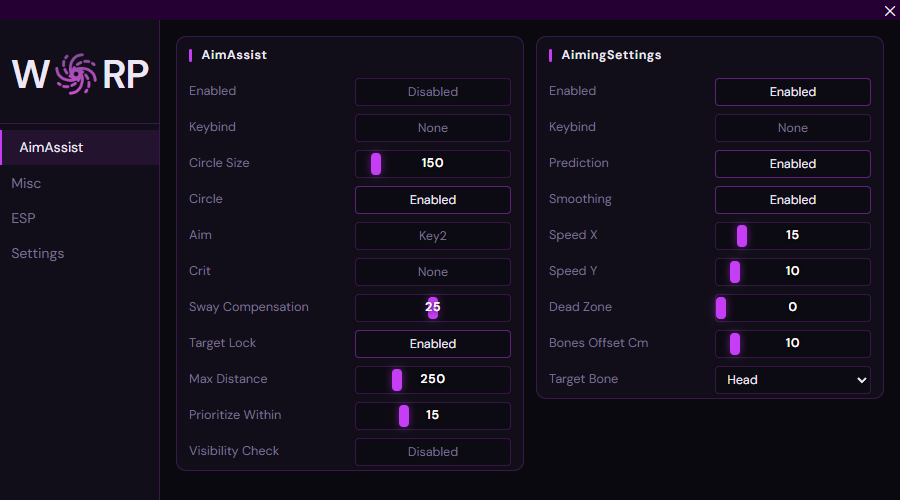Set the AimAssist Keybind button
Image resolution: width=900 pixels, height=500 pixels.
coord(432,128)
